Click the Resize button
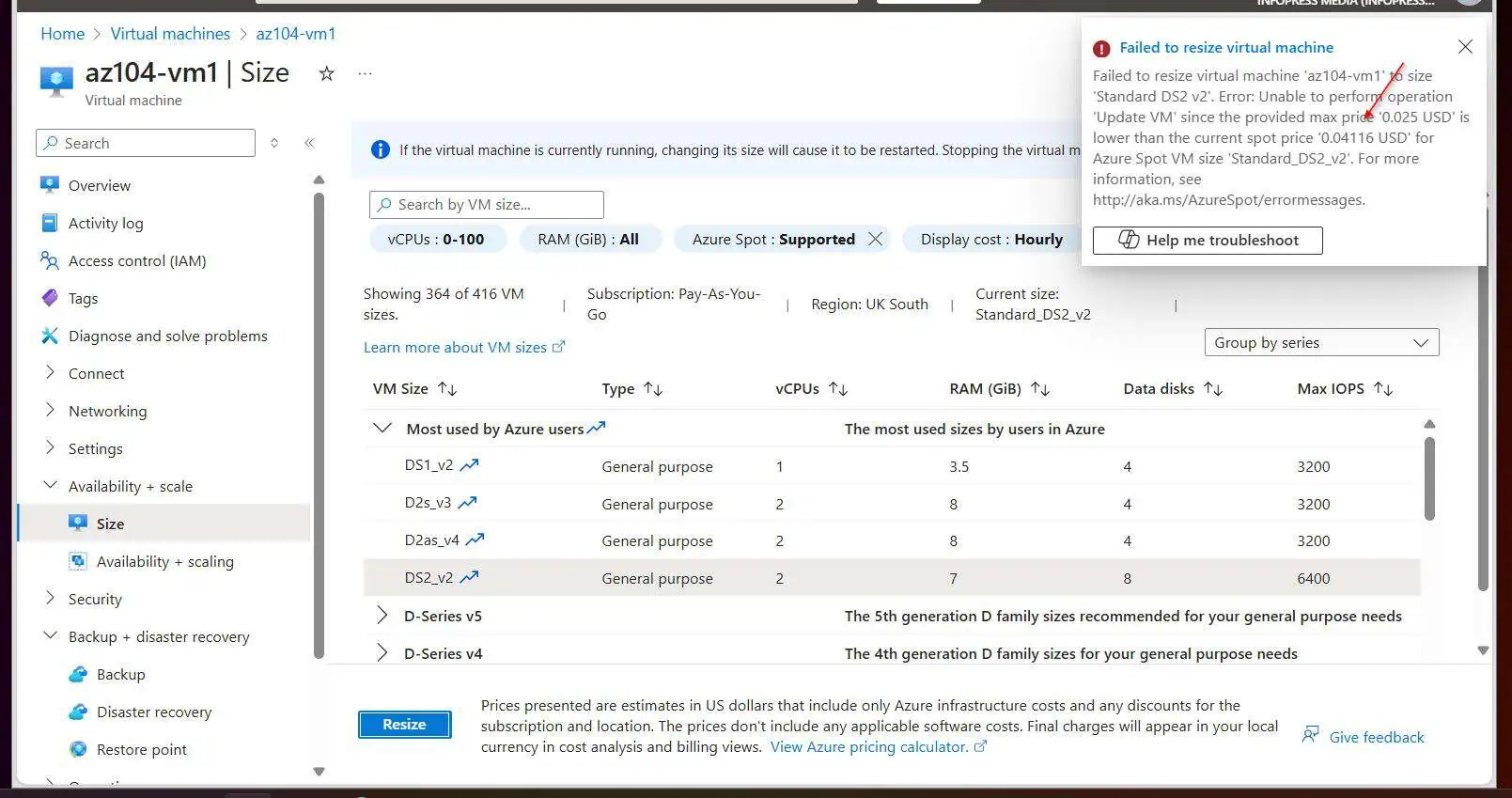 (404, 725)
